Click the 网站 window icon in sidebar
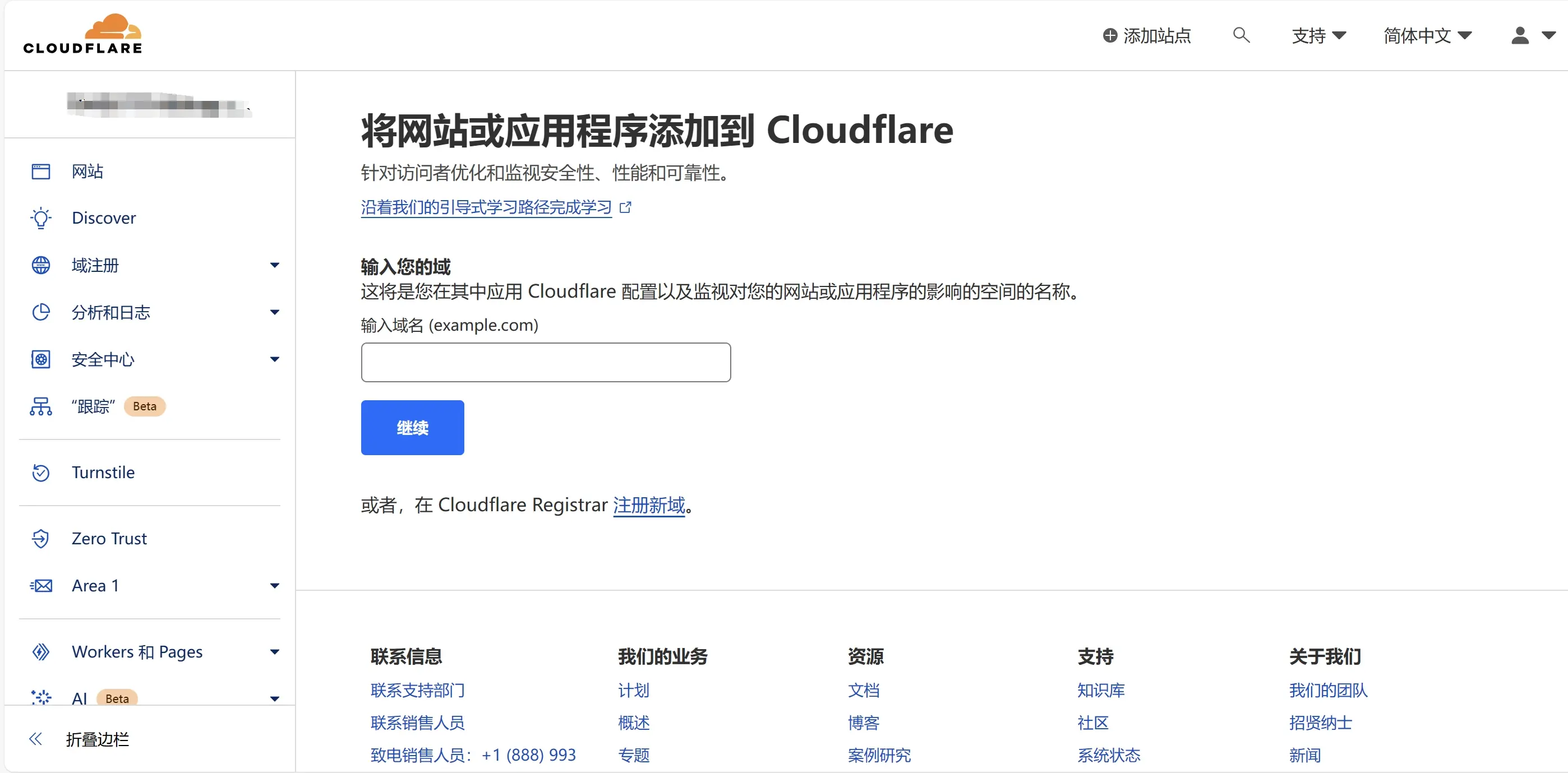This screenshot has width=1568, height=773. 41,172
